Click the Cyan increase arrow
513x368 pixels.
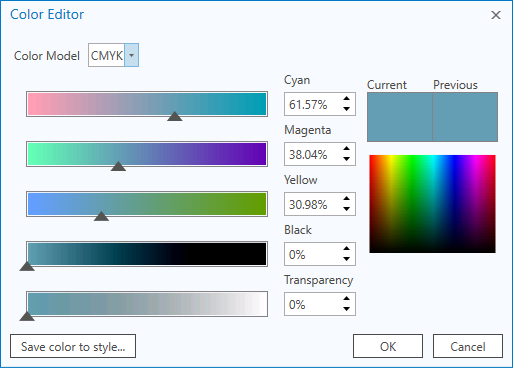(x=347, y=99)
